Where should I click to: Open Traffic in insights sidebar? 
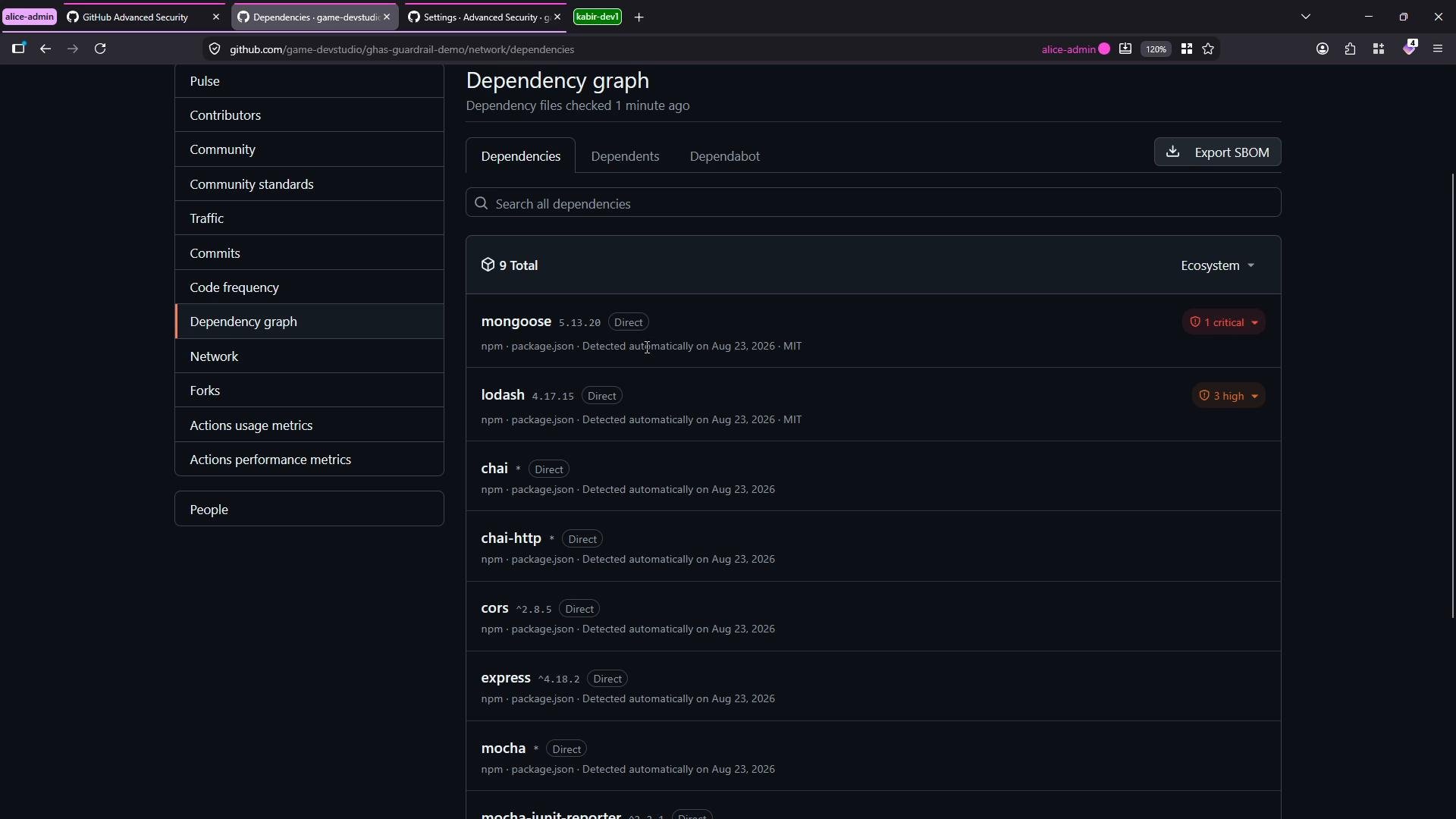click(309, 218)
